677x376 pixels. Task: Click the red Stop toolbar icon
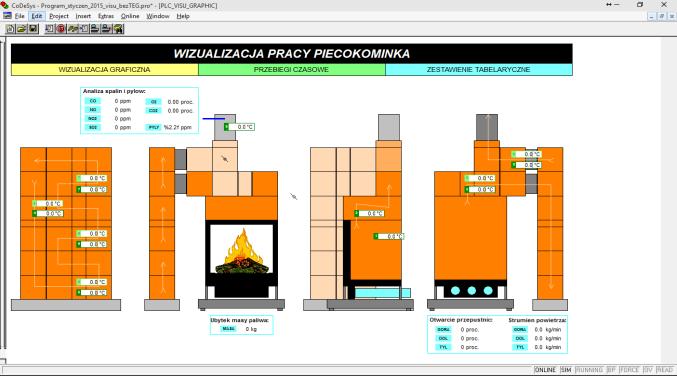pos(61,29)
